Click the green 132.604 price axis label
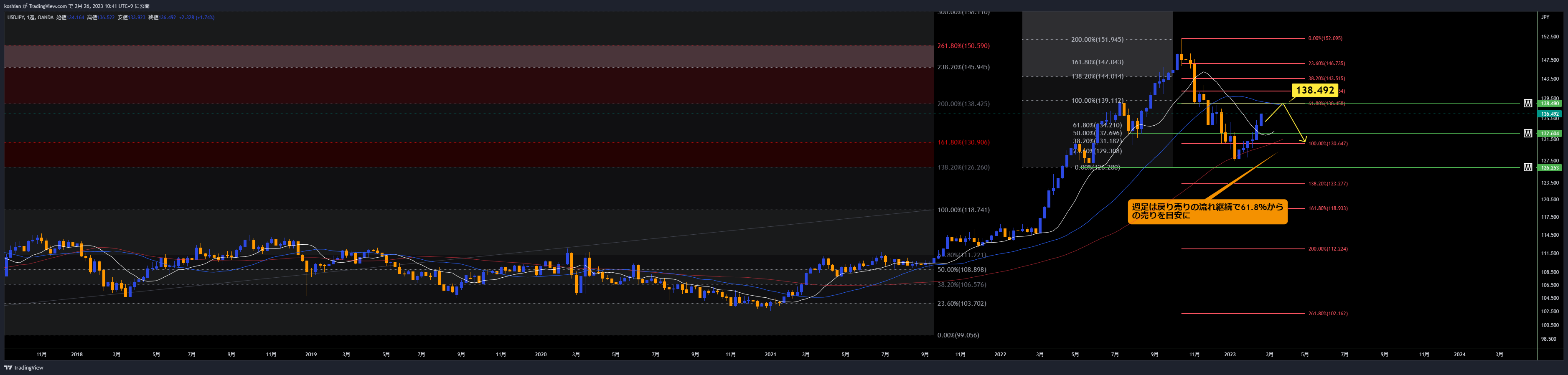 point(1550,133)
